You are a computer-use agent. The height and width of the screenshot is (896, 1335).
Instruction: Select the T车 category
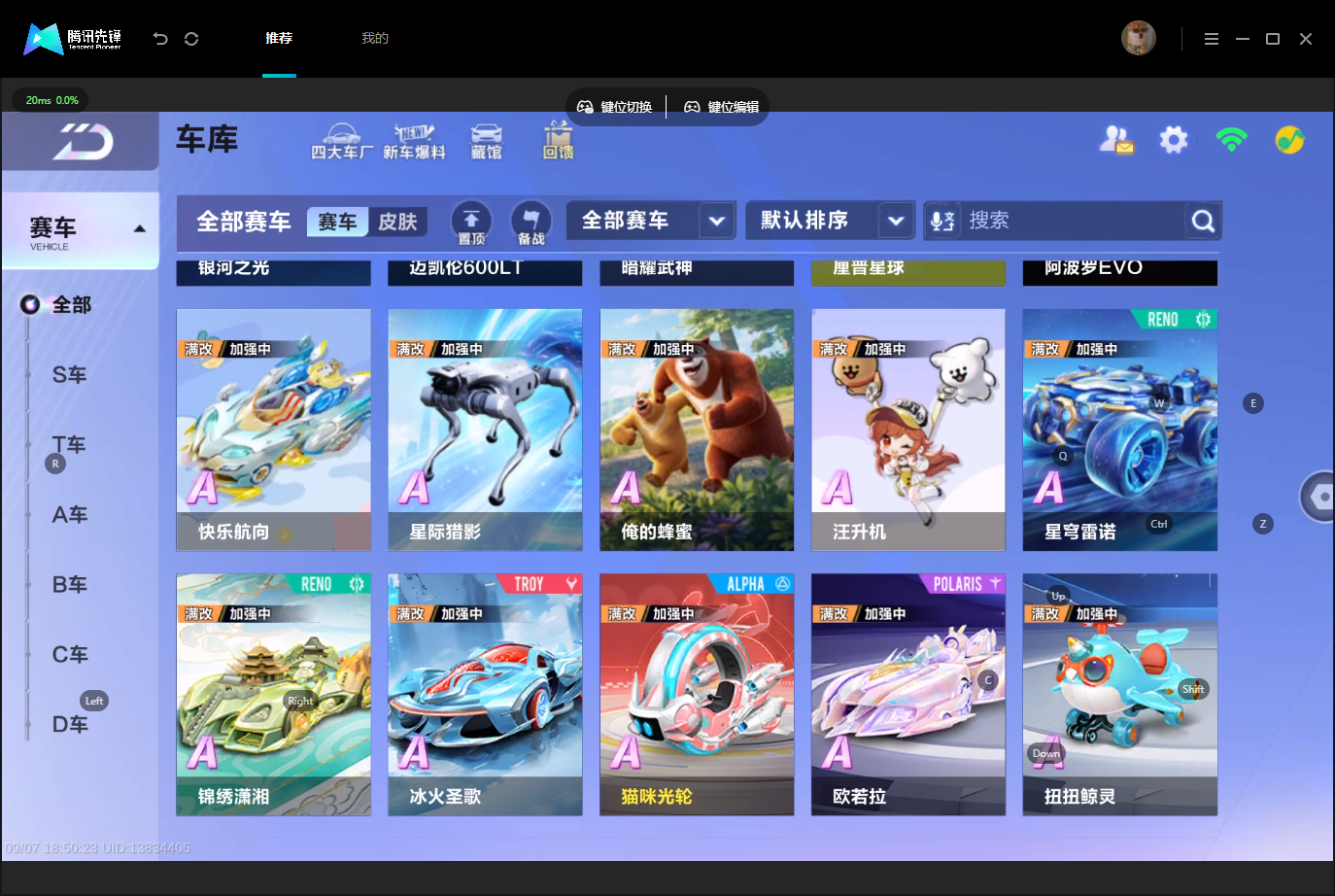(x=69, y=445)
